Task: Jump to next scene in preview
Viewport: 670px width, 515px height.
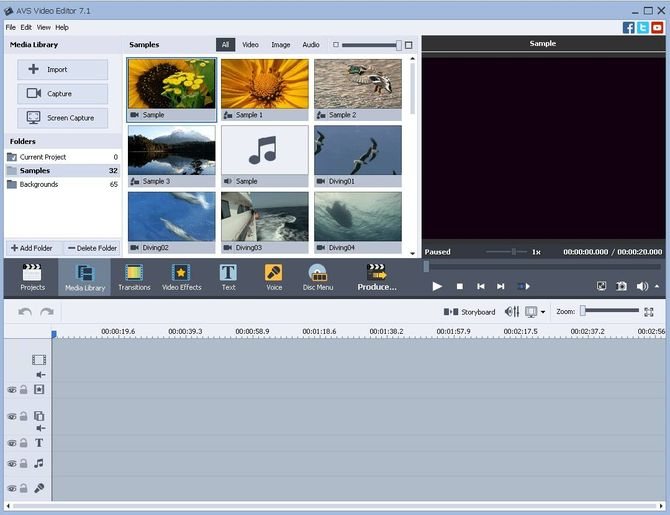Action: [x=523, y=286]
